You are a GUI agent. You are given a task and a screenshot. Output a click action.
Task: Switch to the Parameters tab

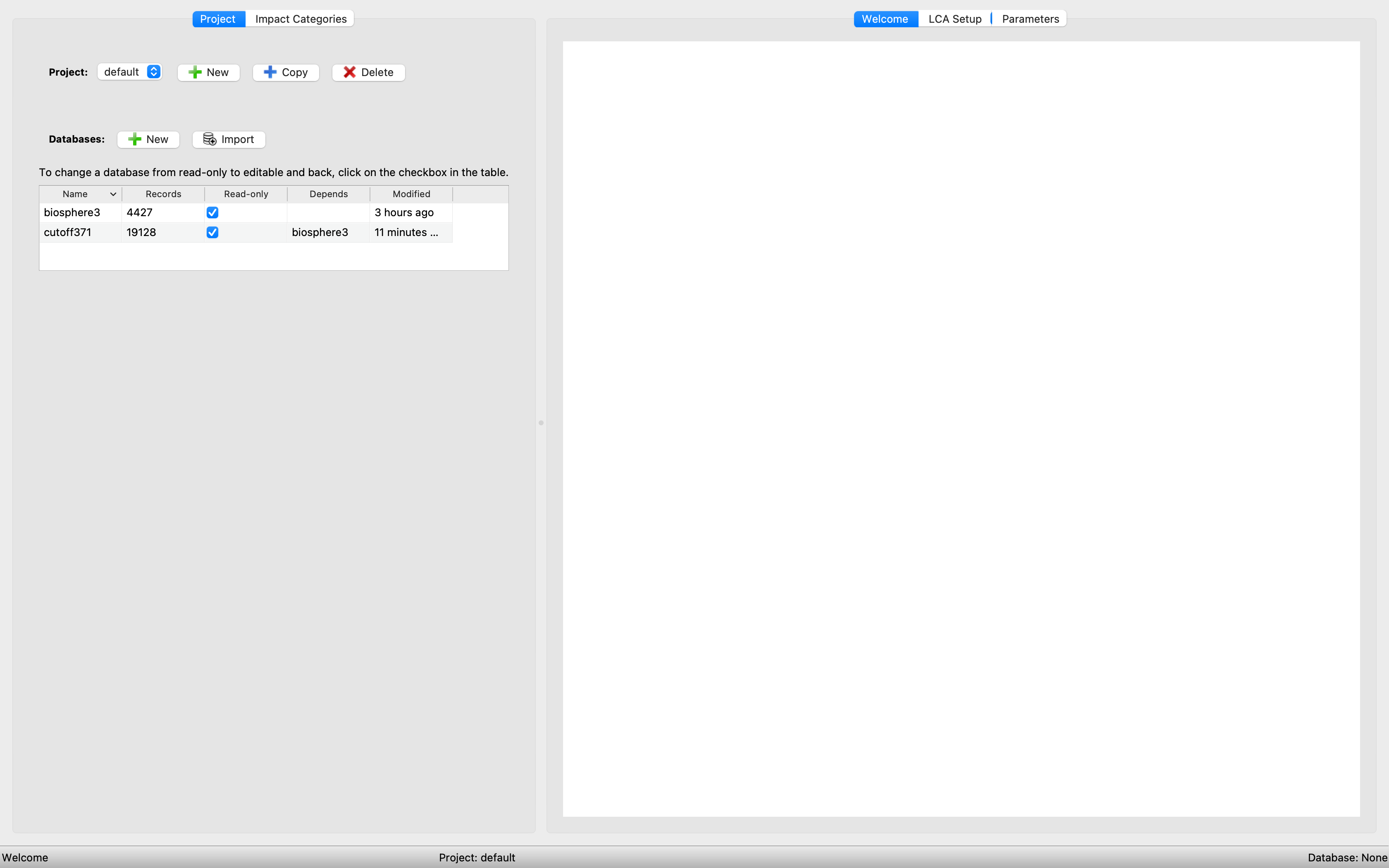[x=1030, y=19]
